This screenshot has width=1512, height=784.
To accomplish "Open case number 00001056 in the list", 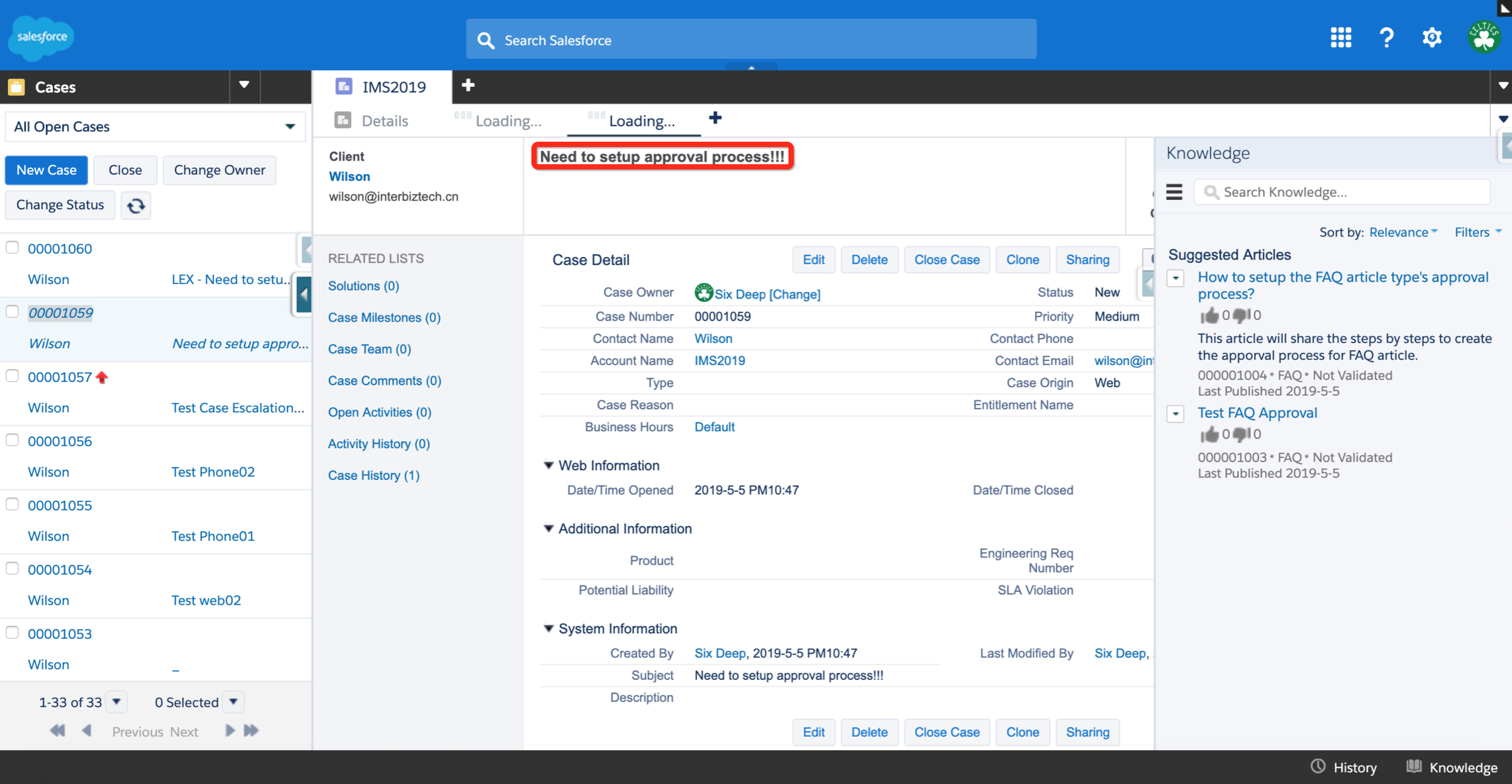I will tap(60, 441).
